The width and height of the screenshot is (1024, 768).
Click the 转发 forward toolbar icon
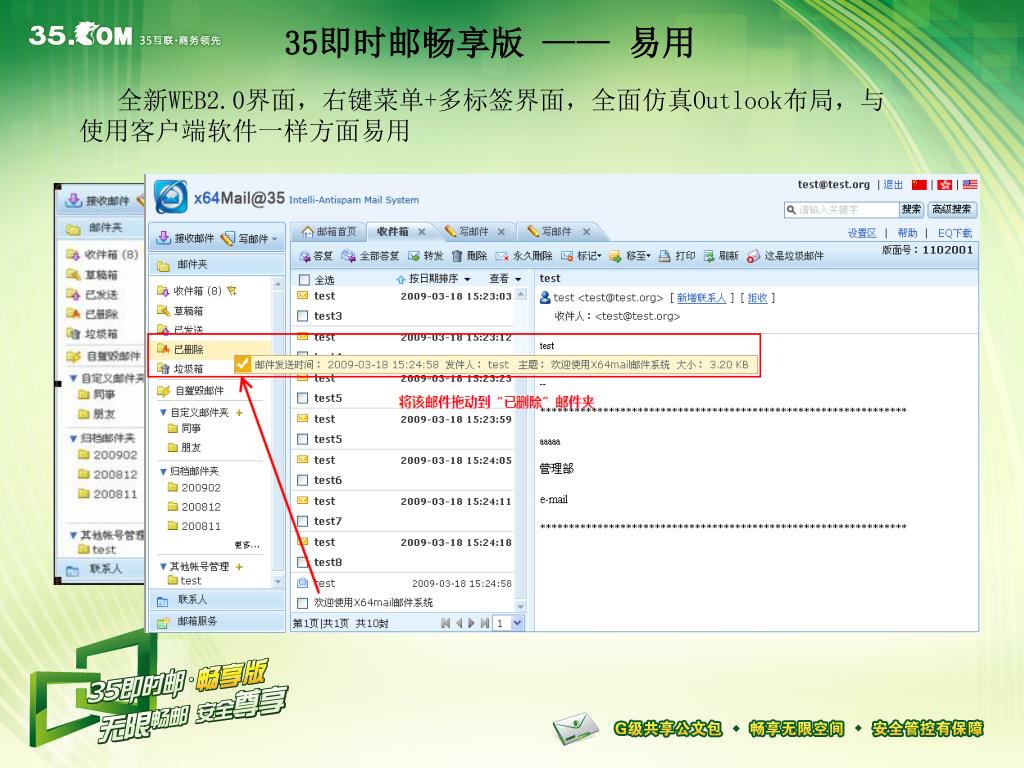(414, 256)
